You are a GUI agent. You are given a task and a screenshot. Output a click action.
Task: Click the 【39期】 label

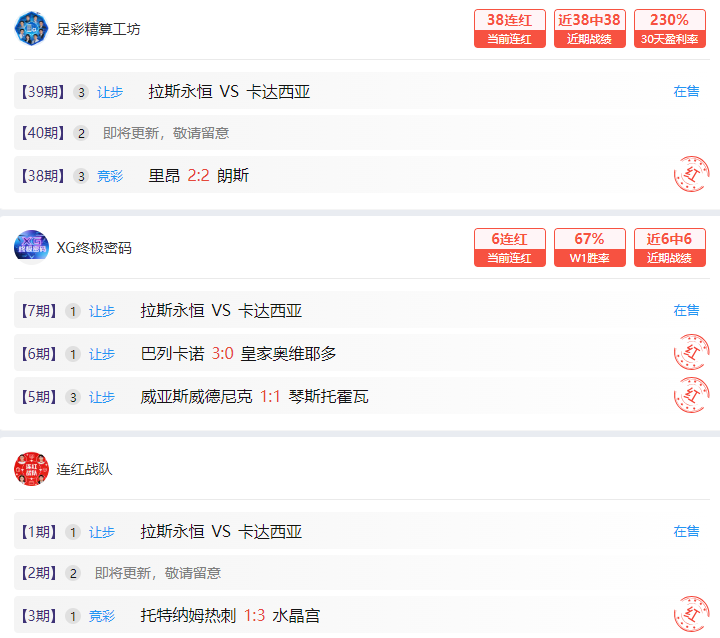coord(43,92)
